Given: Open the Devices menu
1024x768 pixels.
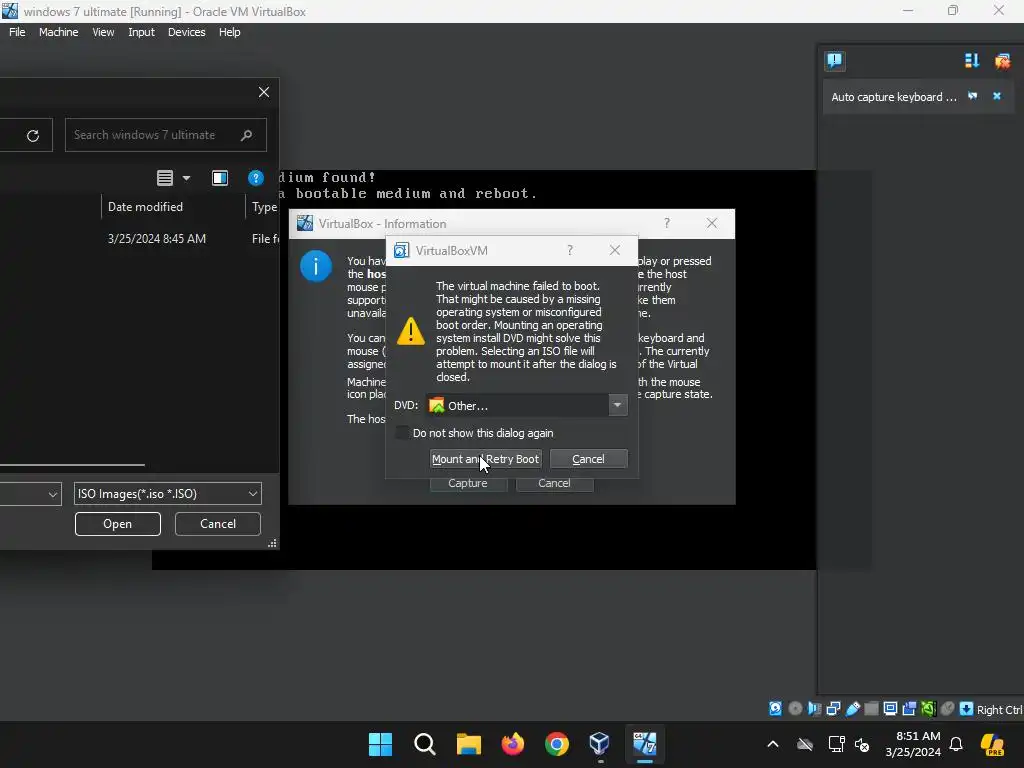Looking at the screenshot, I should [186, 32].
